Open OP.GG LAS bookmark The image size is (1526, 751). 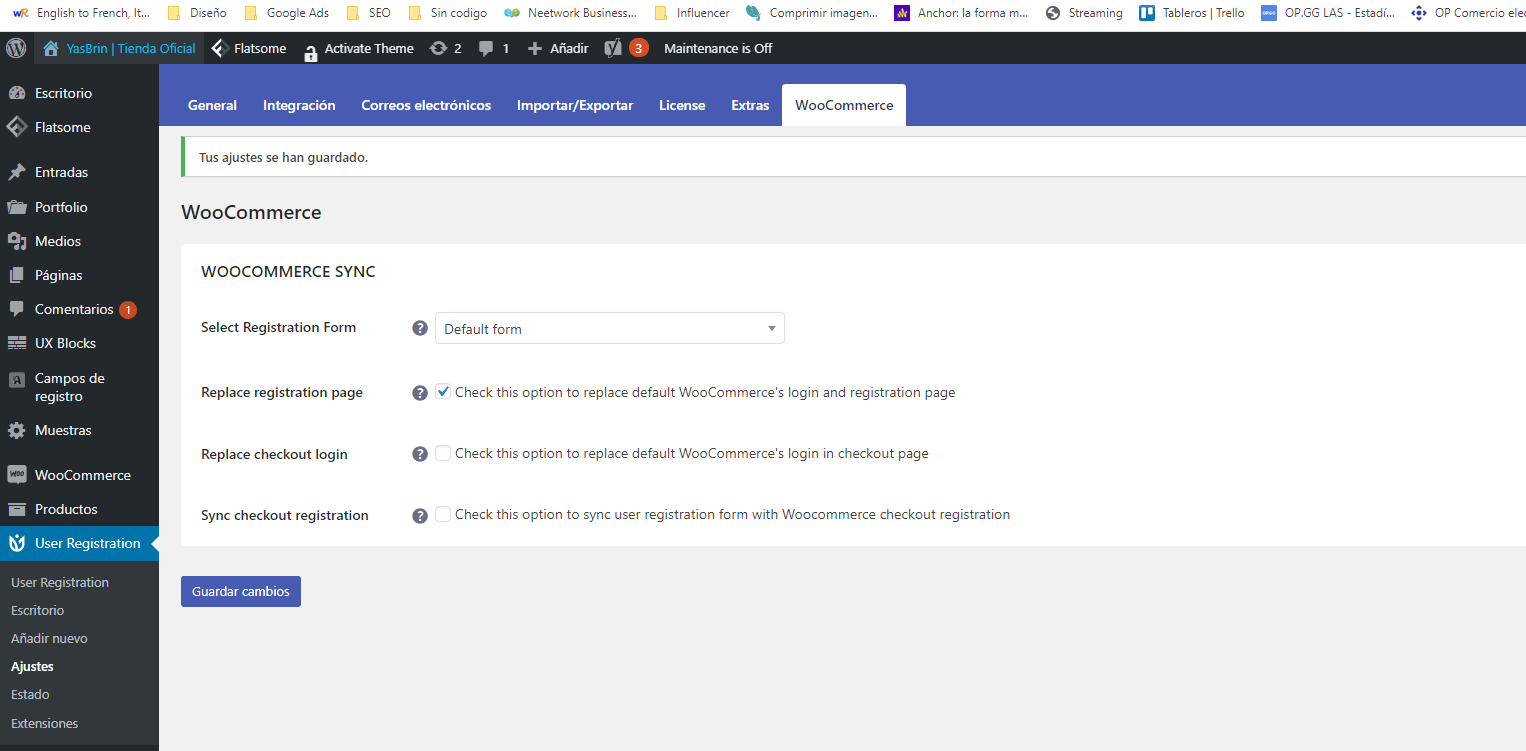pyautogui.click(x=1327, y=13)
